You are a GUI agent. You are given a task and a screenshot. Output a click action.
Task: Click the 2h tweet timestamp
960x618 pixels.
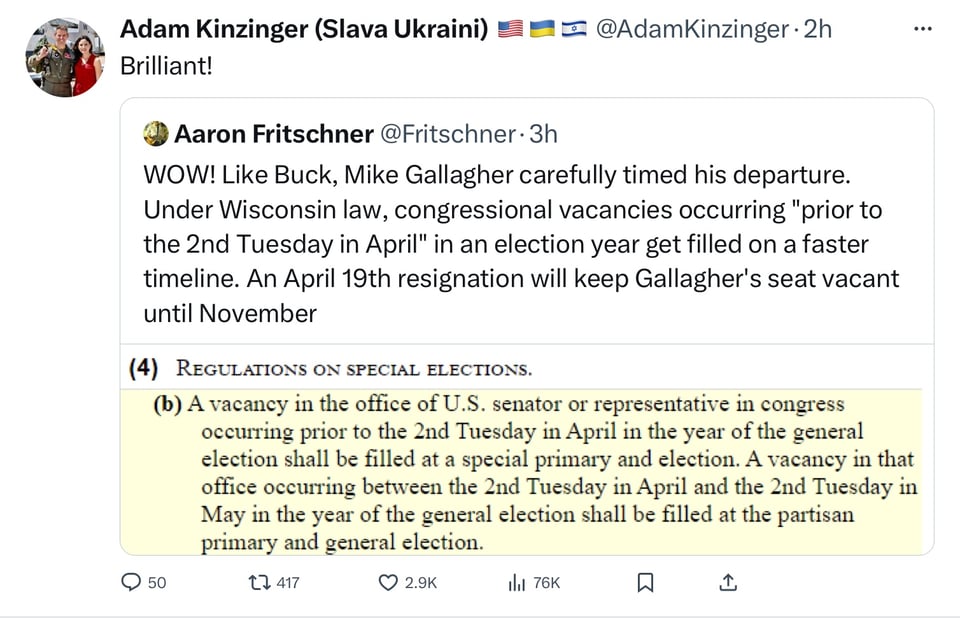[x=817, y=30]
